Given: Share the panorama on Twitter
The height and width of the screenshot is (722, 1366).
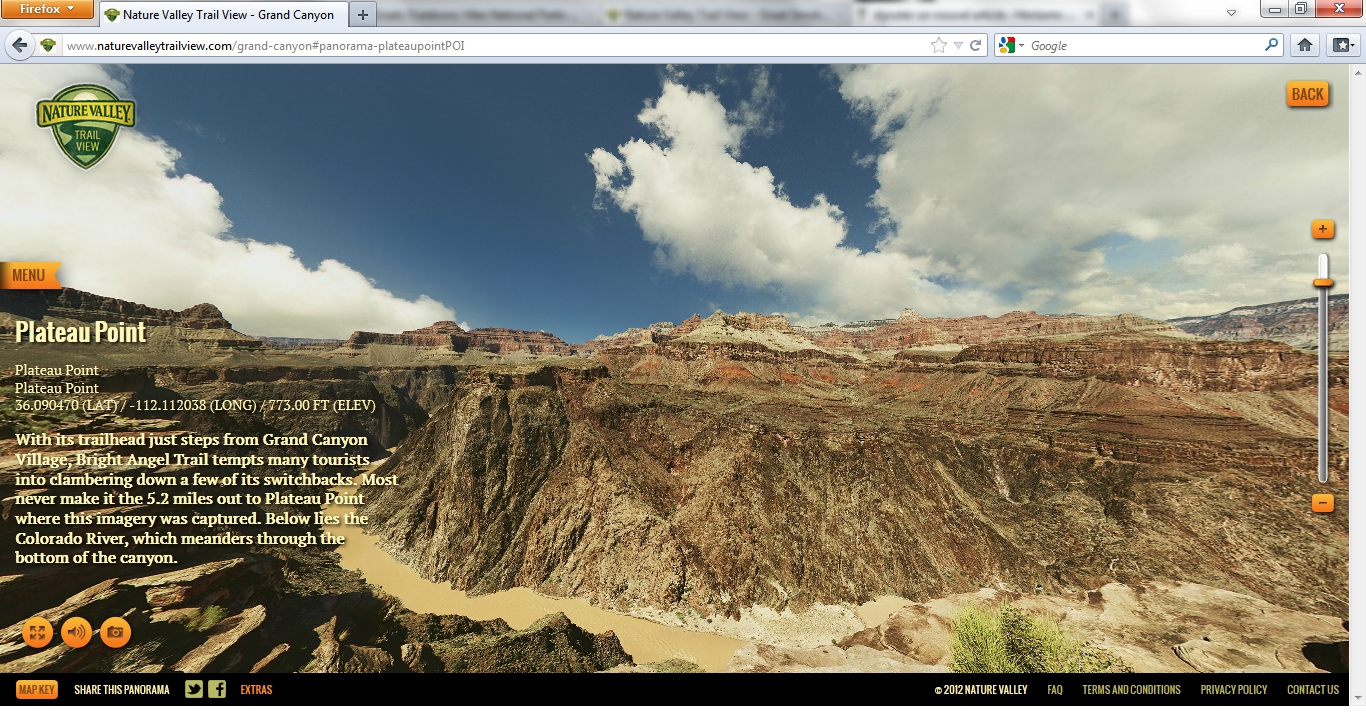Looking at the screenshot, I should (x=193, y=689).
